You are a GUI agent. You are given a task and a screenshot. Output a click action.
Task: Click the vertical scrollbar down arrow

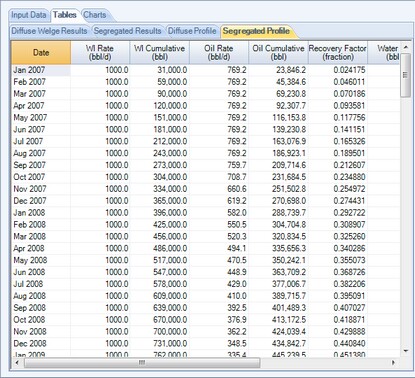[406, 351]
